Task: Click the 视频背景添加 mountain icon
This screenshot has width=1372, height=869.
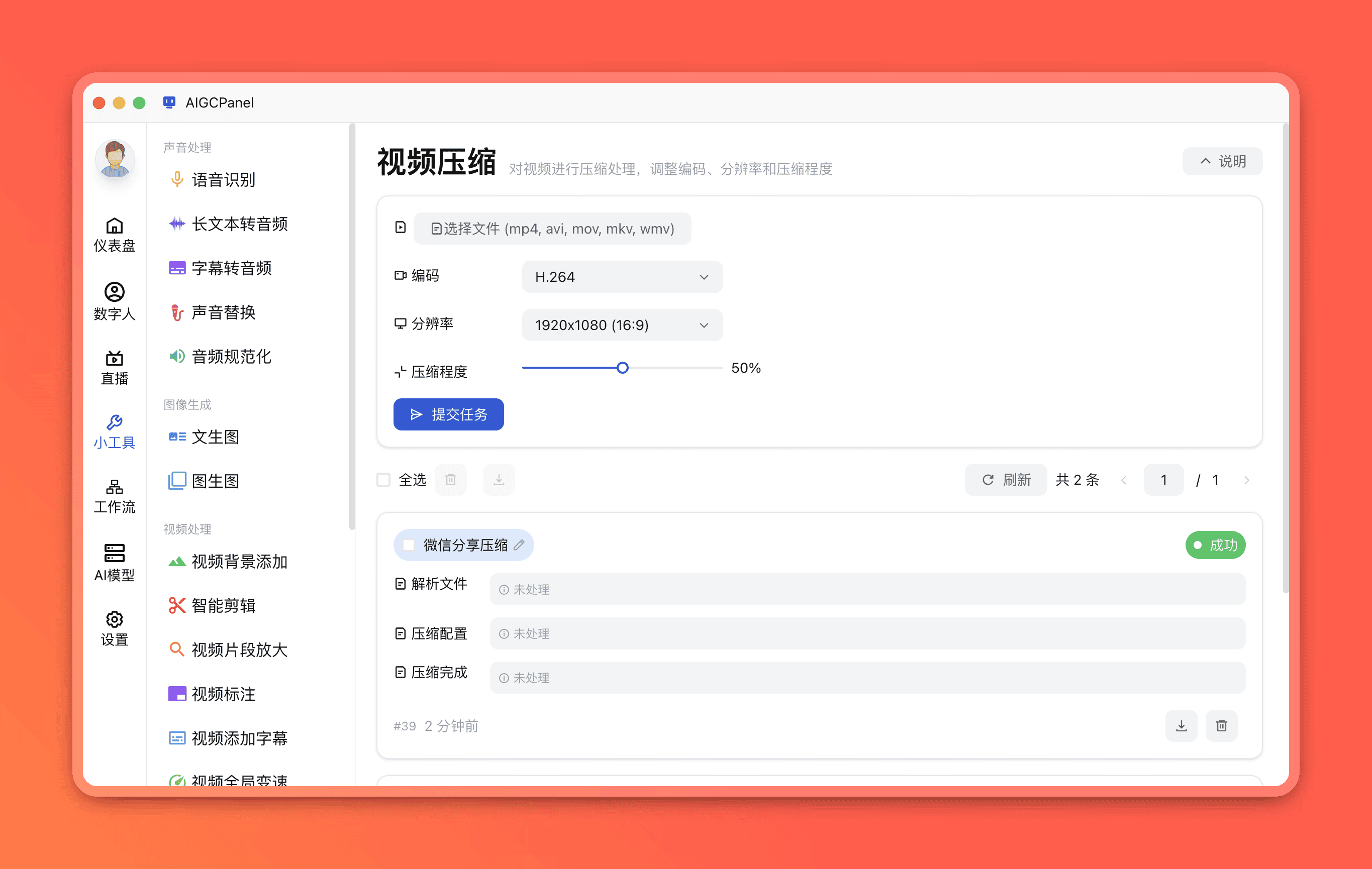Action: [177, 562]
